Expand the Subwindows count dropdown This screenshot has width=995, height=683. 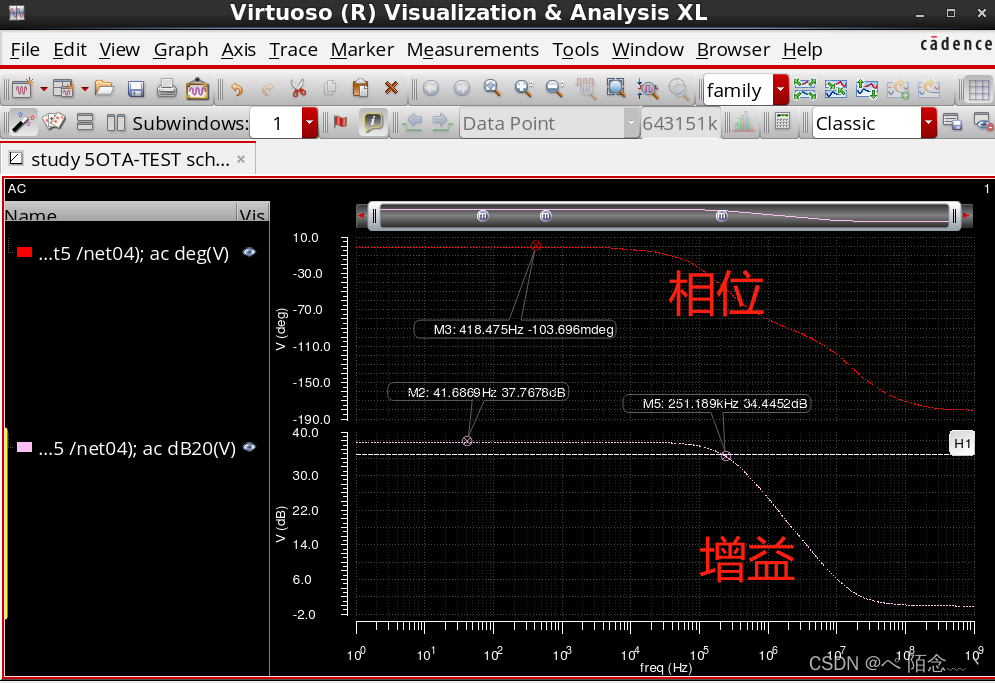coord(309,123)
